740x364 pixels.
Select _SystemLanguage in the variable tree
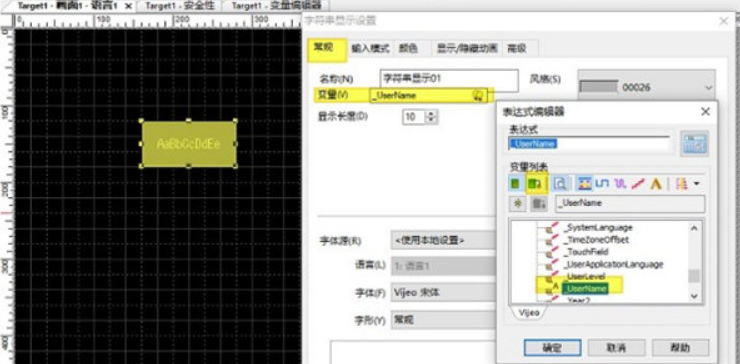(x=597, y=228)
